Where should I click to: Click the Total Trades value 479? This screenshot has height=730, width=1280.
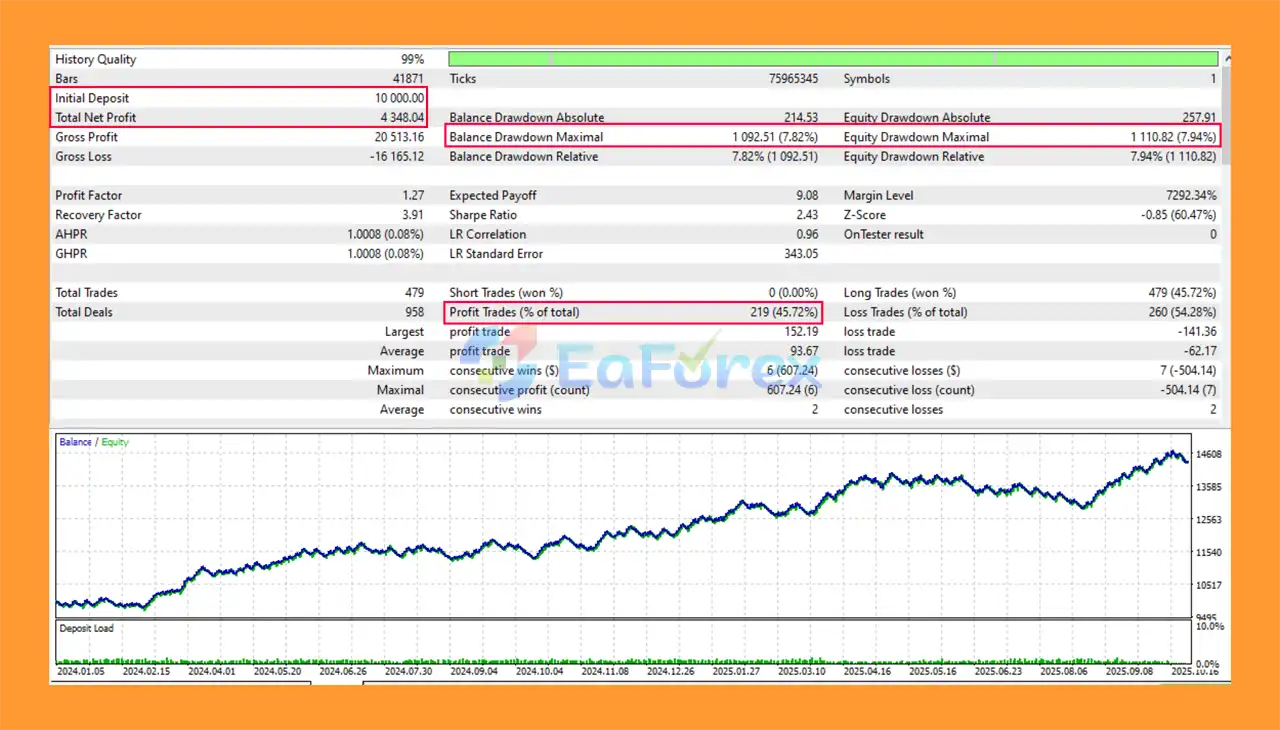[412, 293]
